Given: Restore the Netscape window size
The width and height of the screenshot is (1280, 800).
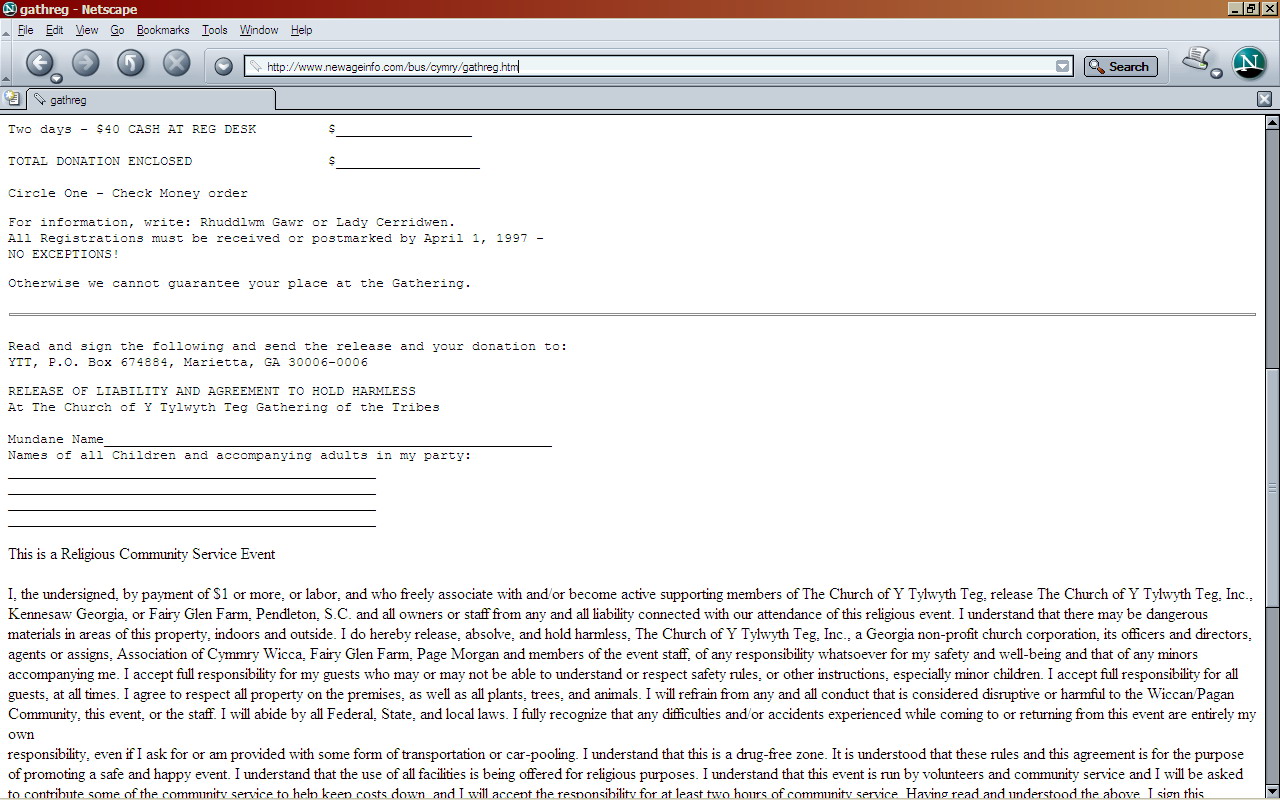Looking at the screenshot, I should pyautogui.click(x=1251, y=9).
